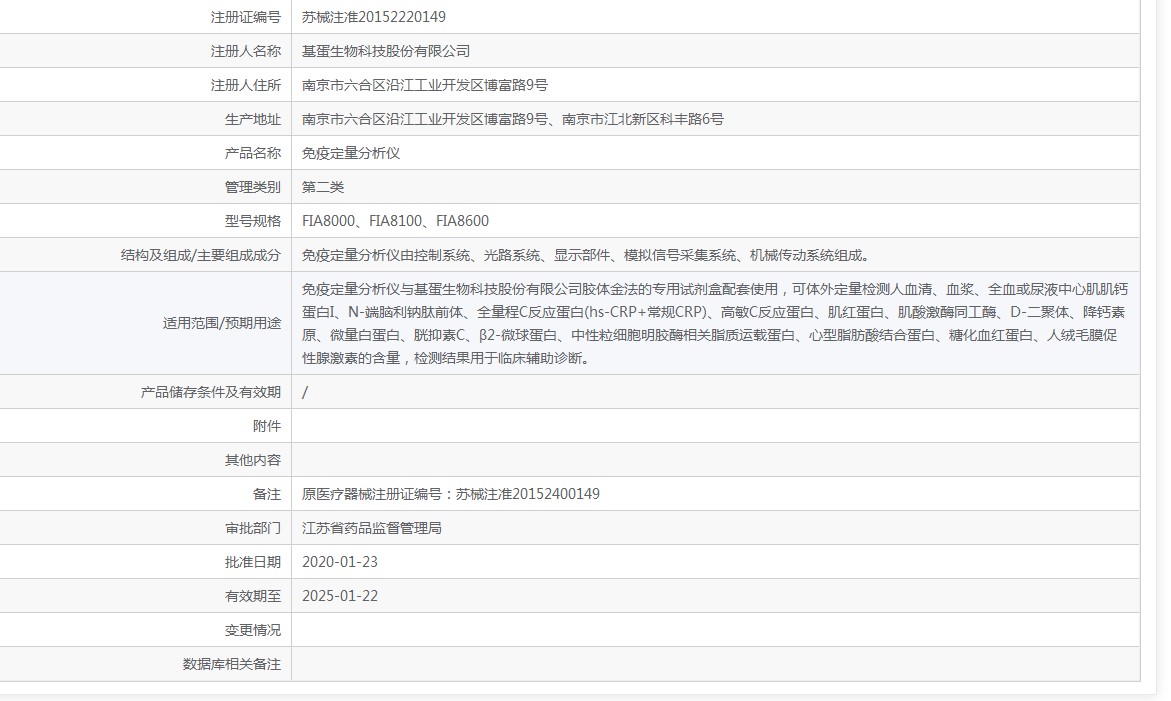Screen dimensions: 1171x701
Task: Select the slash value for storage conditions
Action: (305, 392)
